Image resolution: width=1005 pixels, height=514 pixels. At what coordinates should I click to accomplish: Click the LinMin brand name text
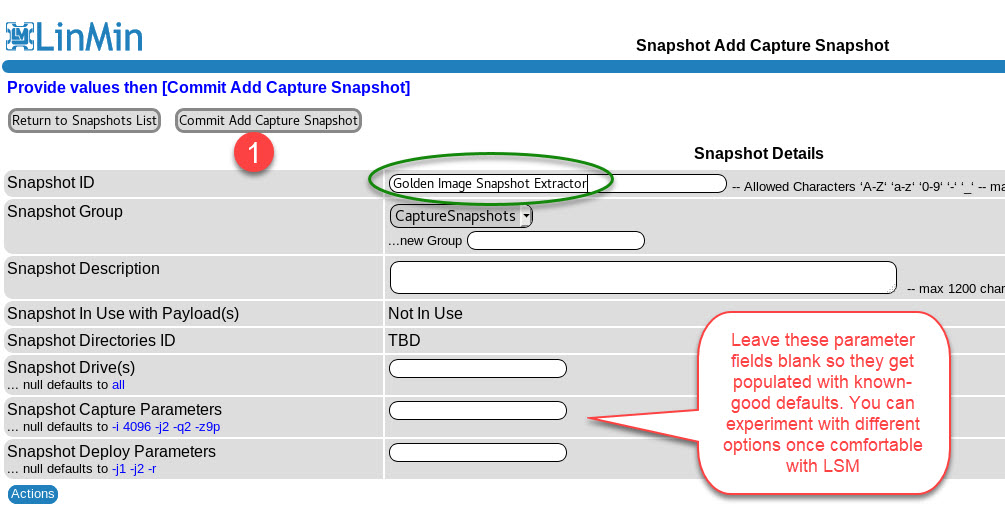90,35
